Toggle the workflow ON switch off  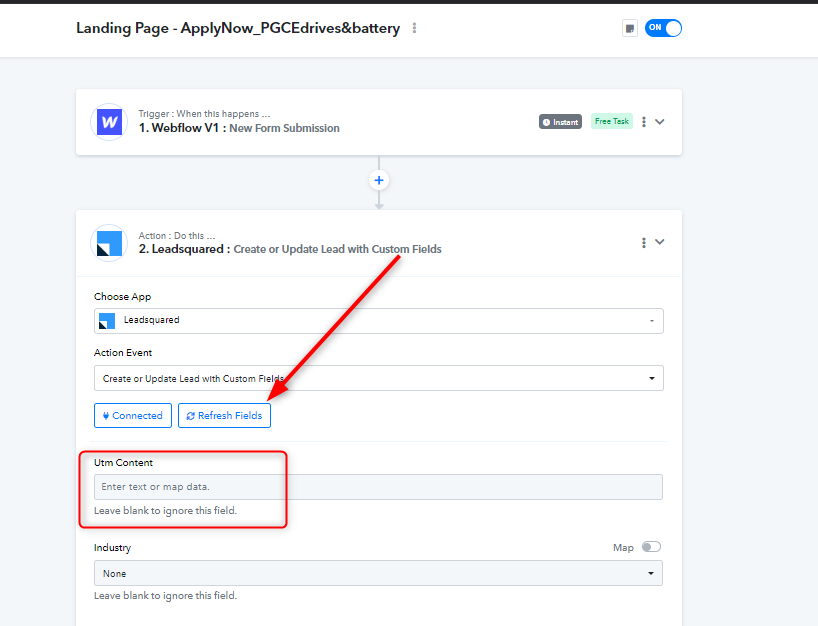(663, 28)
